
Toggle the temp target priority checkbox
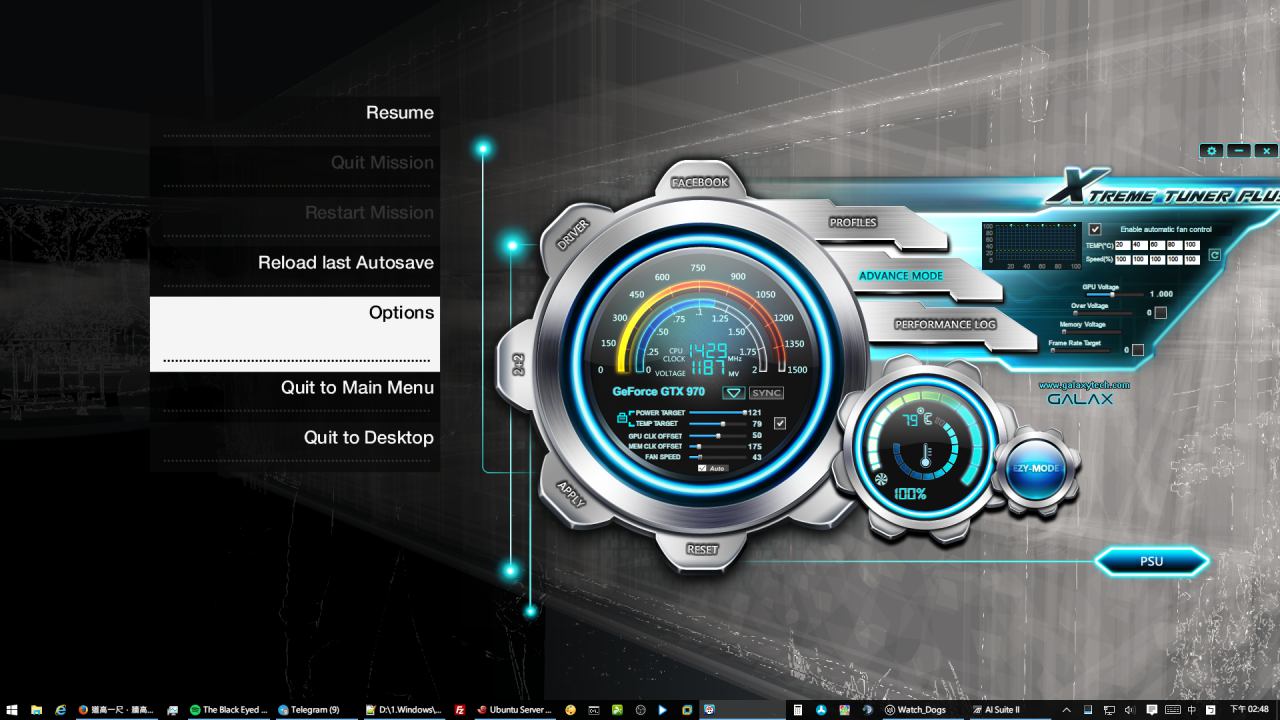pos(780,423)
